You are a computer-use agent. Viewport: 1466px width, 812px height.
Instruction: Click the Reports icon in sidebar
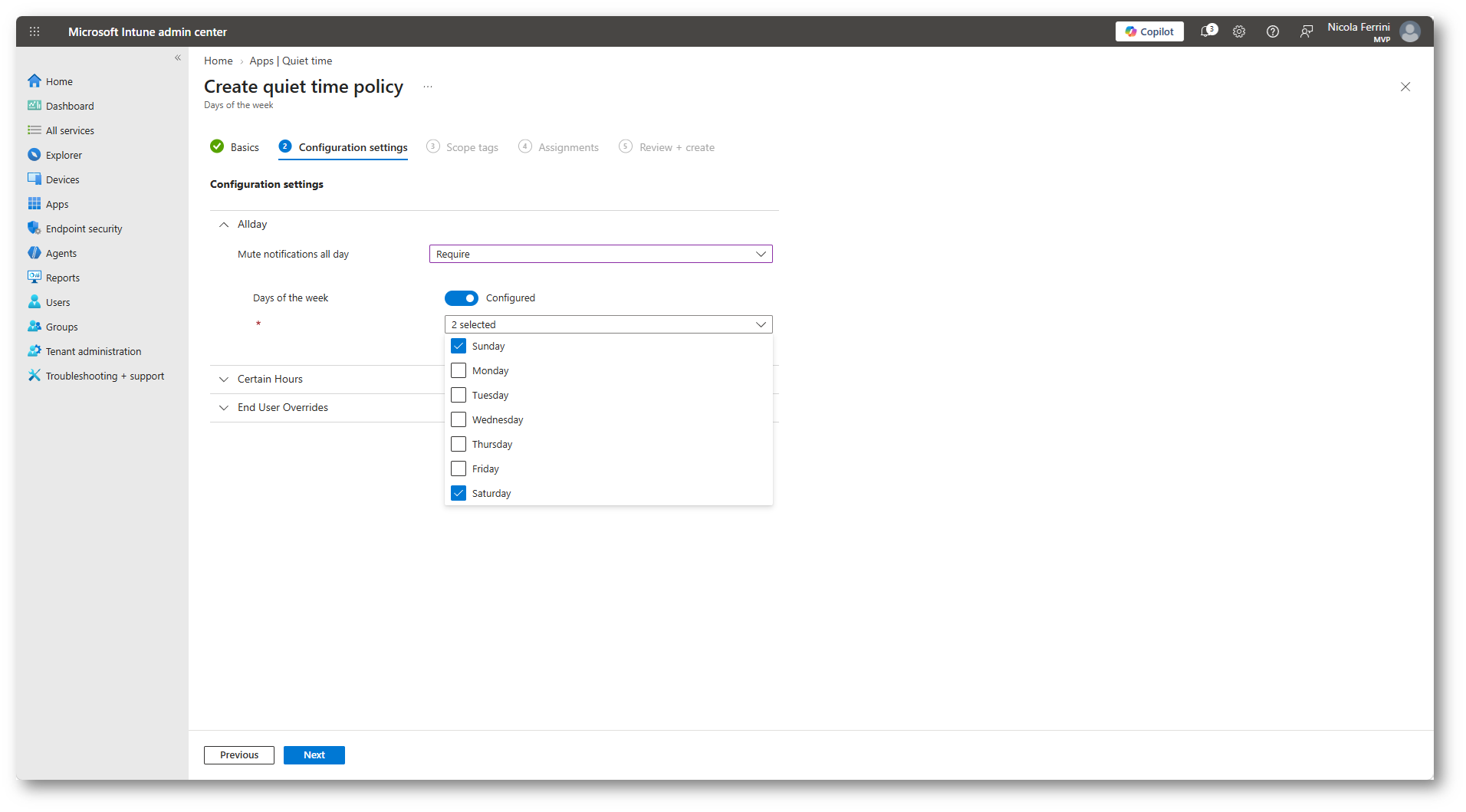(35, 277)
